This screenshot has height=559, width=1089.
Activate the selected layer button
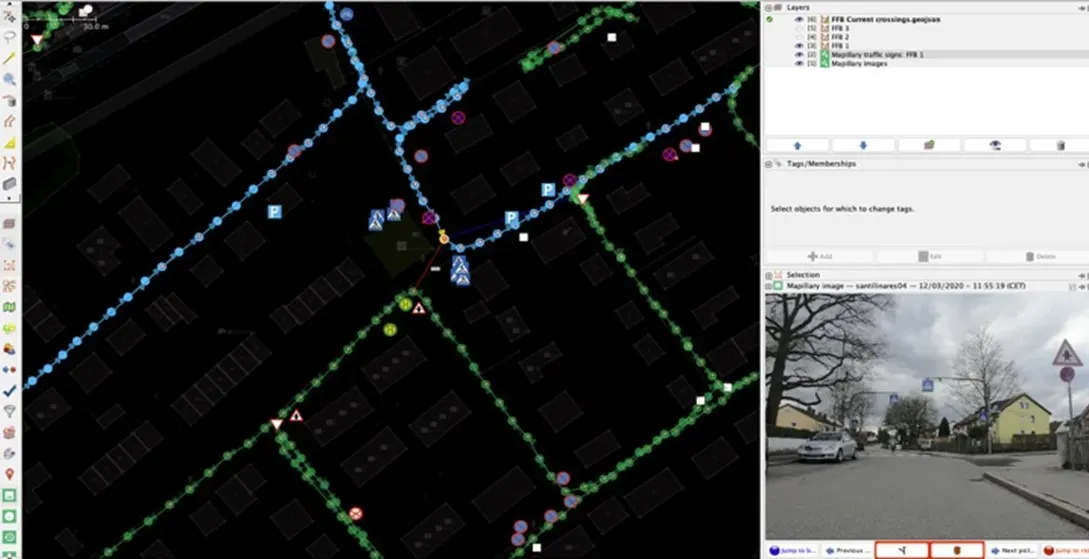929,145
